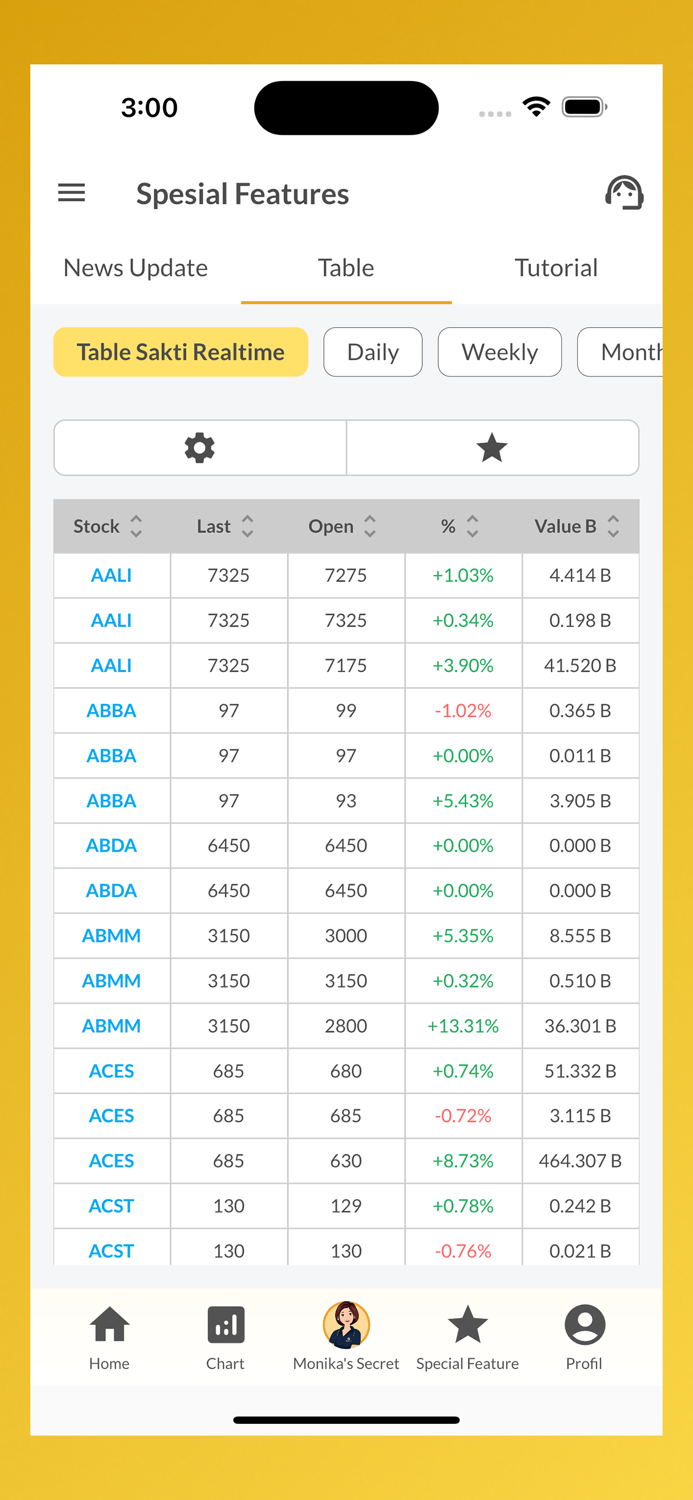Sort table by Stock column

pyautogui.click(x=136, y=527)
